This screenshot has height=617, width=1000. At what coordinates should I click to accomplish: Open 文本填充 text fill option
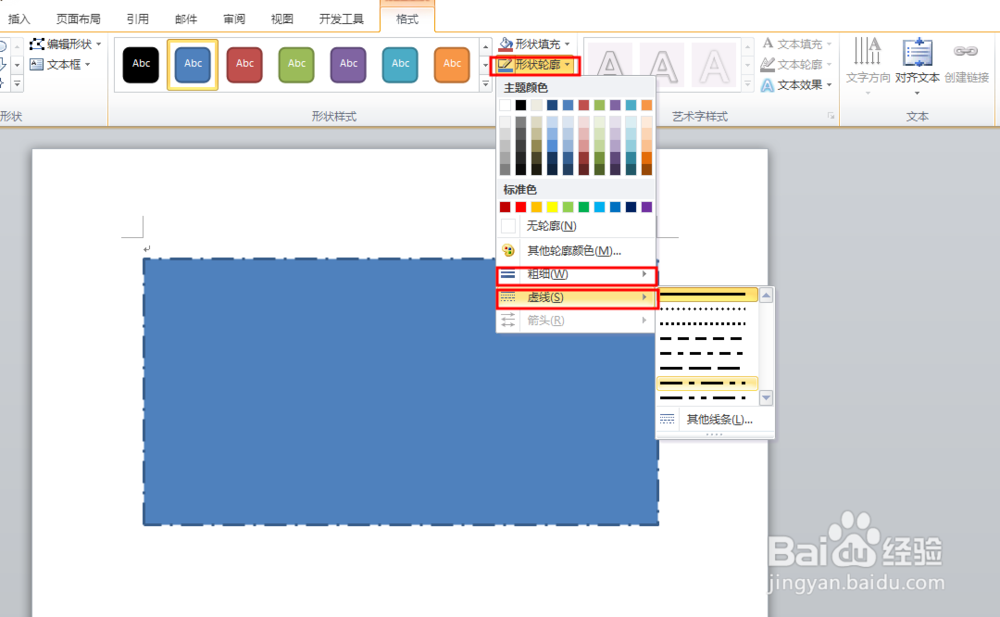[x=797, y=44]
